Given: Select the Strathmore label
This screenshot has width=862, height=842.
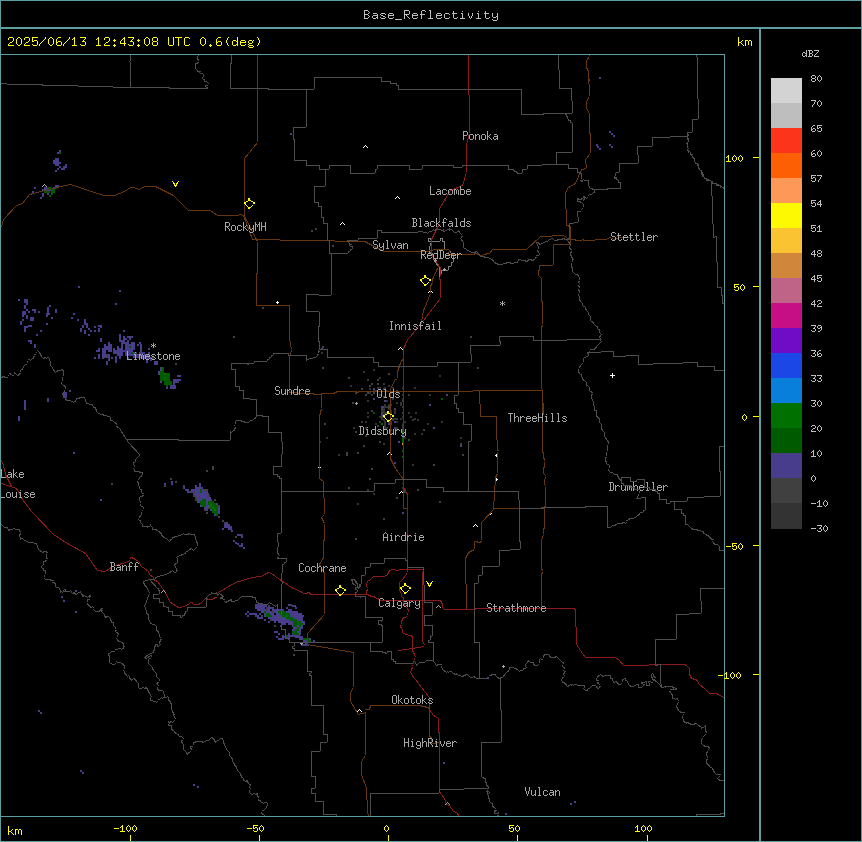Looking at the screenshot, I should pyautogui.click(x=516, y=608).
